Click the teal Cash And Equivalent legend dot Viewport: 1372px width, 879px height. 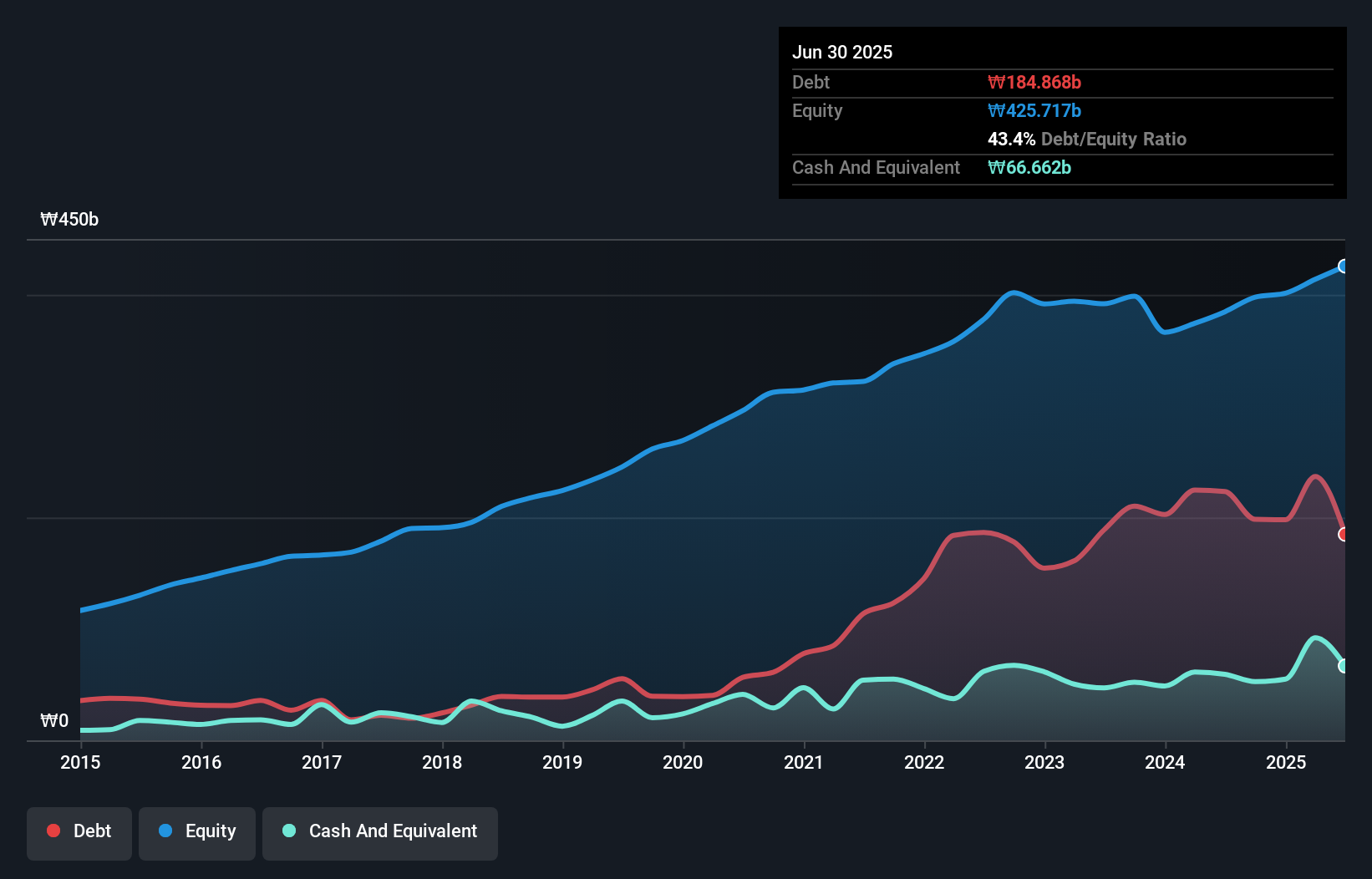coord(289,831)
